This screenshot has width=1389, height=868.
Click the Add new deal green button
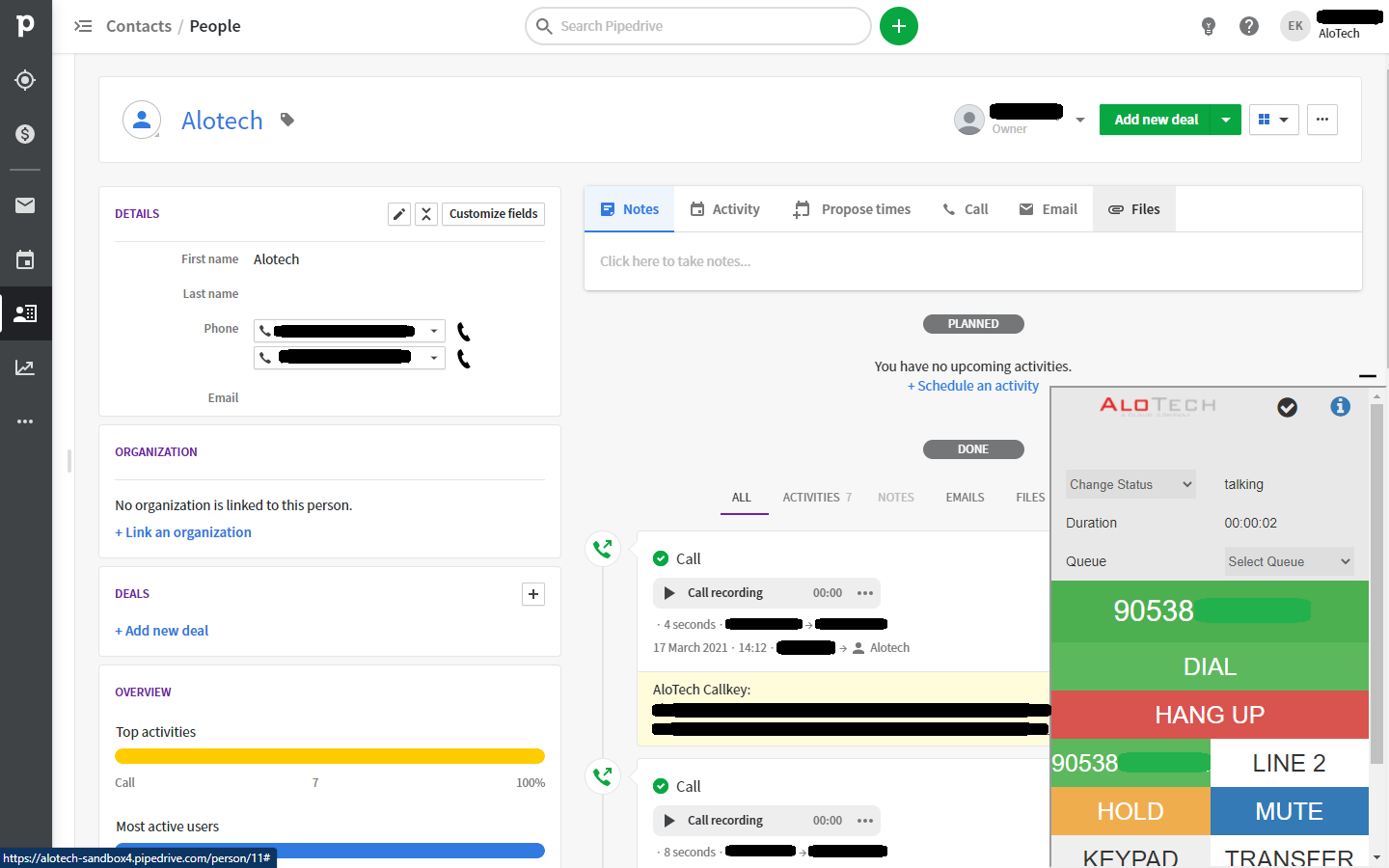pos(1156,120)
